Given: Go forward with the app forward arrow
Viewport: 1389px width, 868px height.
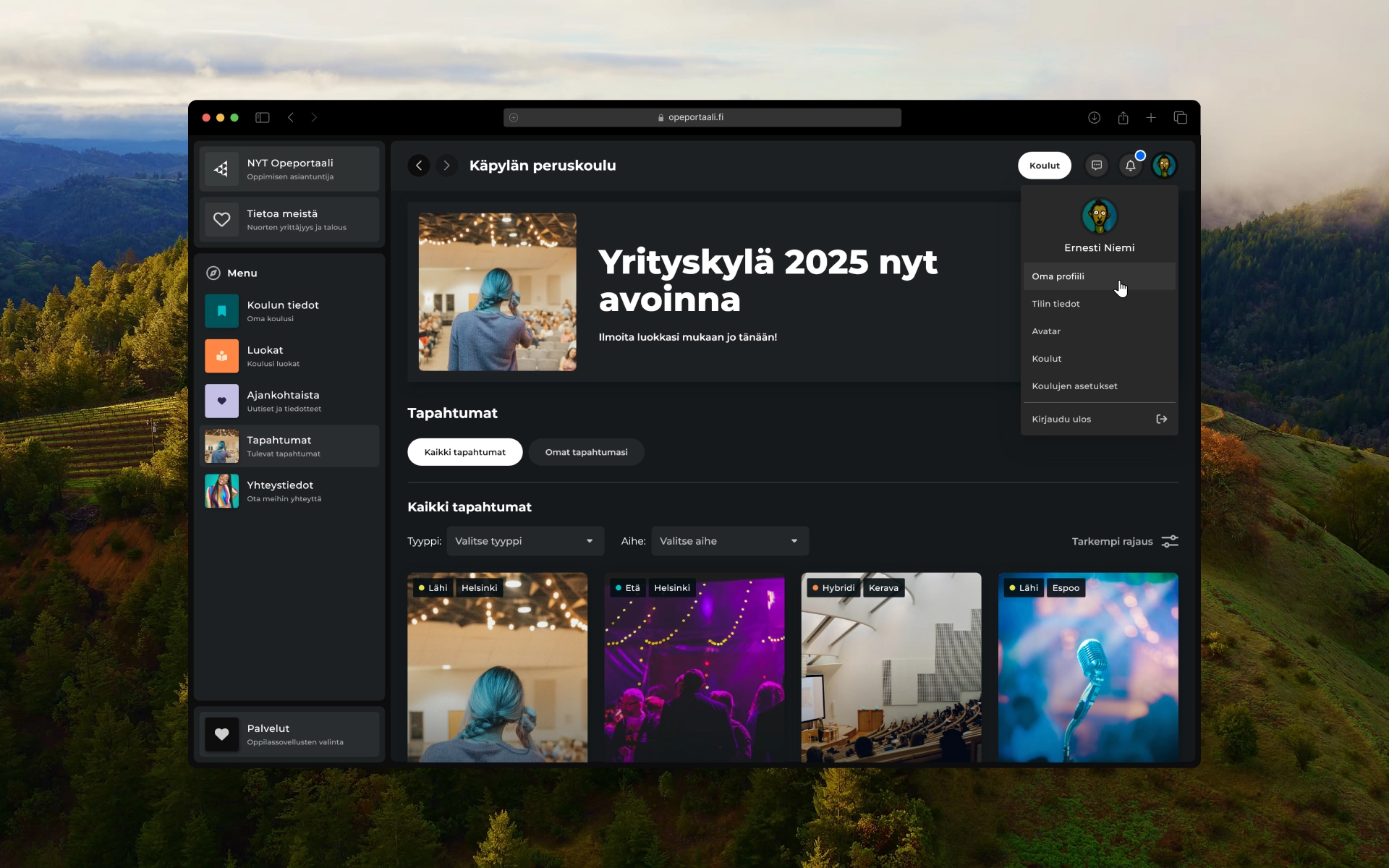Looking at the screenshot, I should click(446, 166).
